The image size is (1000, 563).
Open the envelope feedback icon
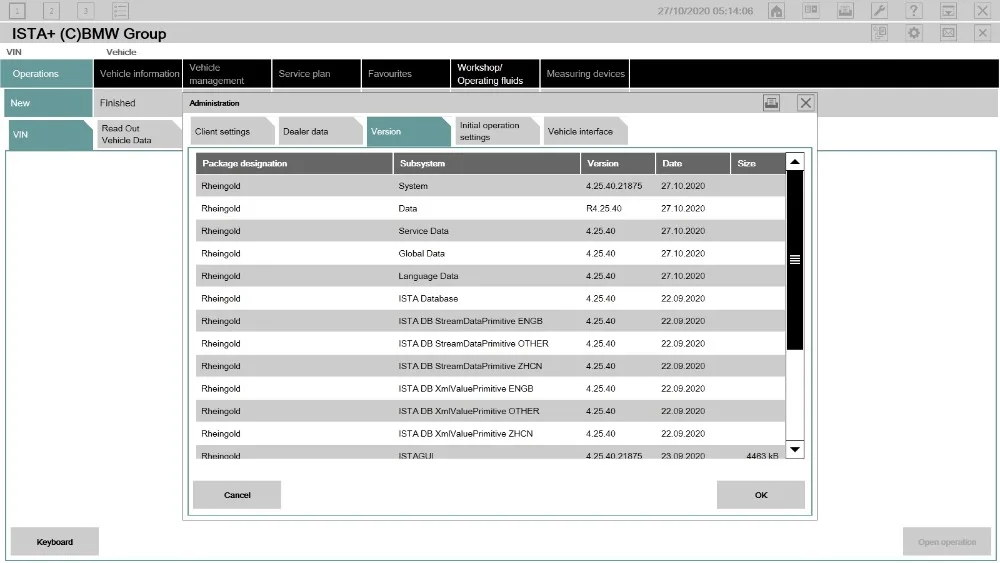[x=948, y=33]
